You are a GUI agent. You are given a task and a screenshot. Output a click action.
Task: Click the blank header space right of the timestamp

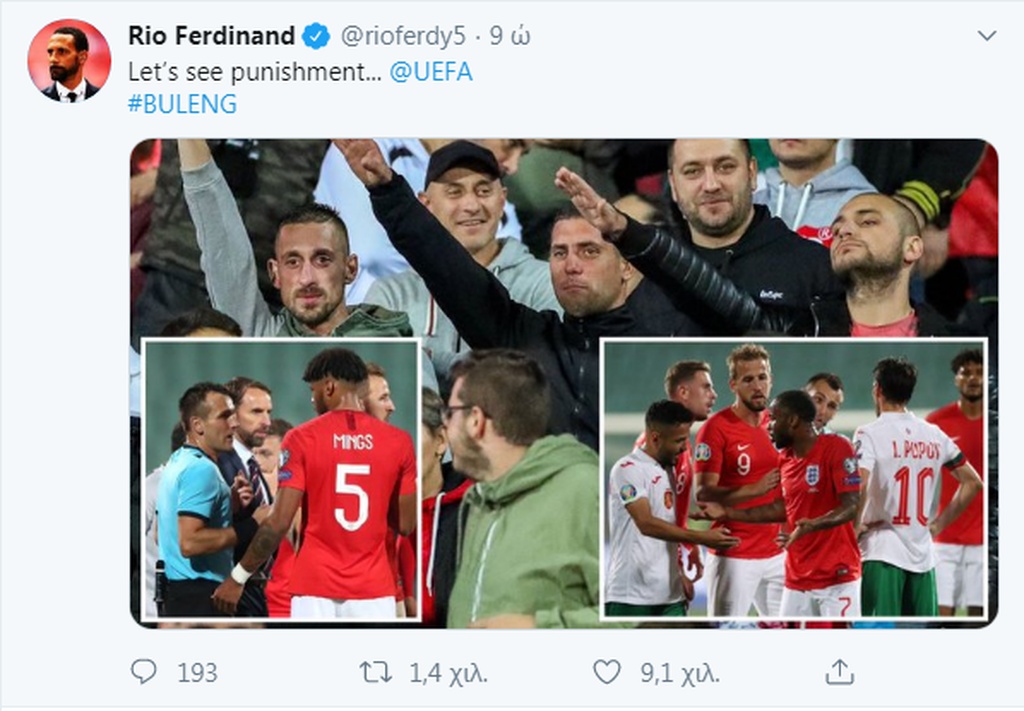coord(750,37)
